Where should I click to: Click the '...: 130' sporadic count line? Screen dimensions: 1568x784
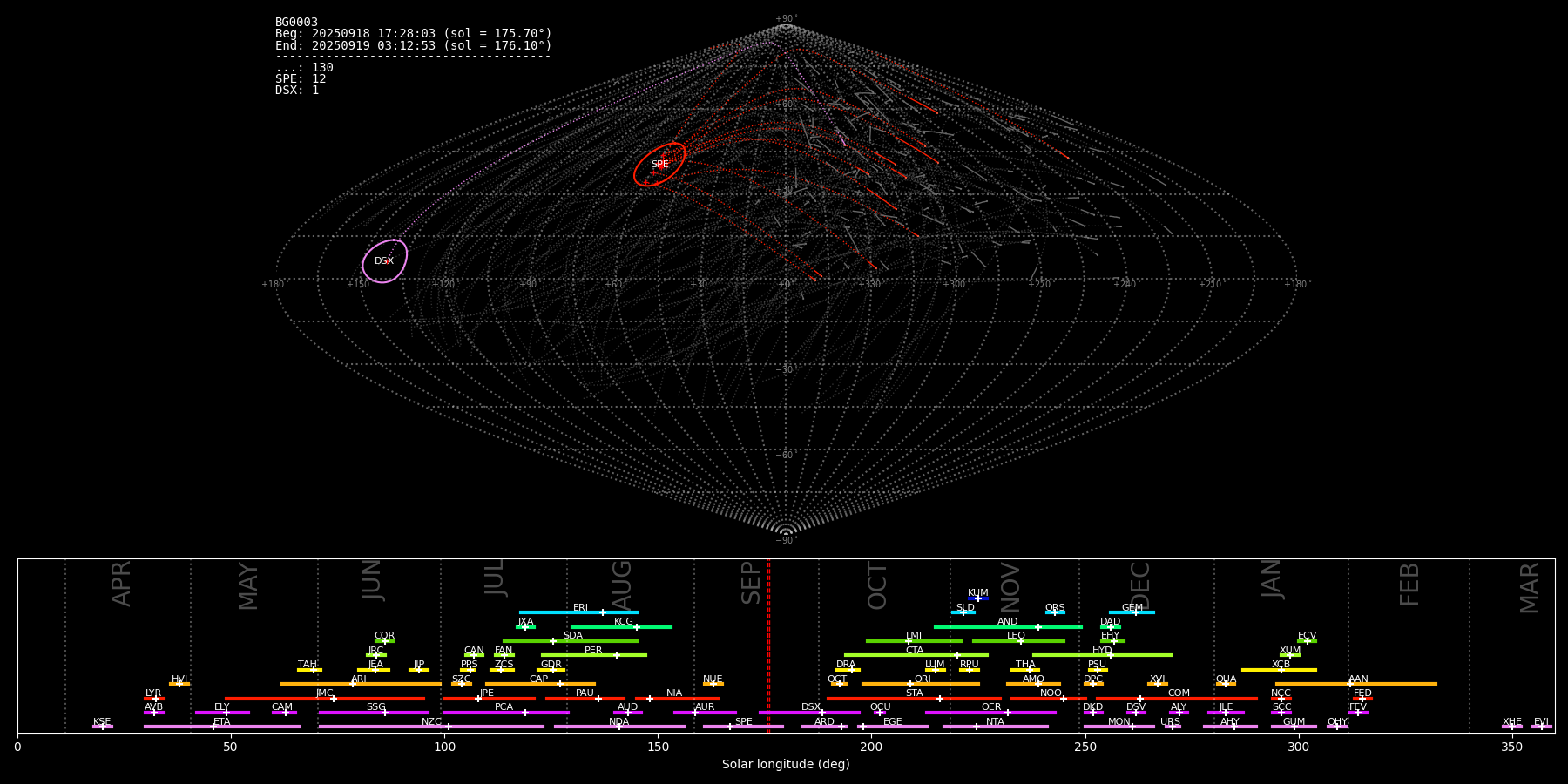tap(304, 68)
